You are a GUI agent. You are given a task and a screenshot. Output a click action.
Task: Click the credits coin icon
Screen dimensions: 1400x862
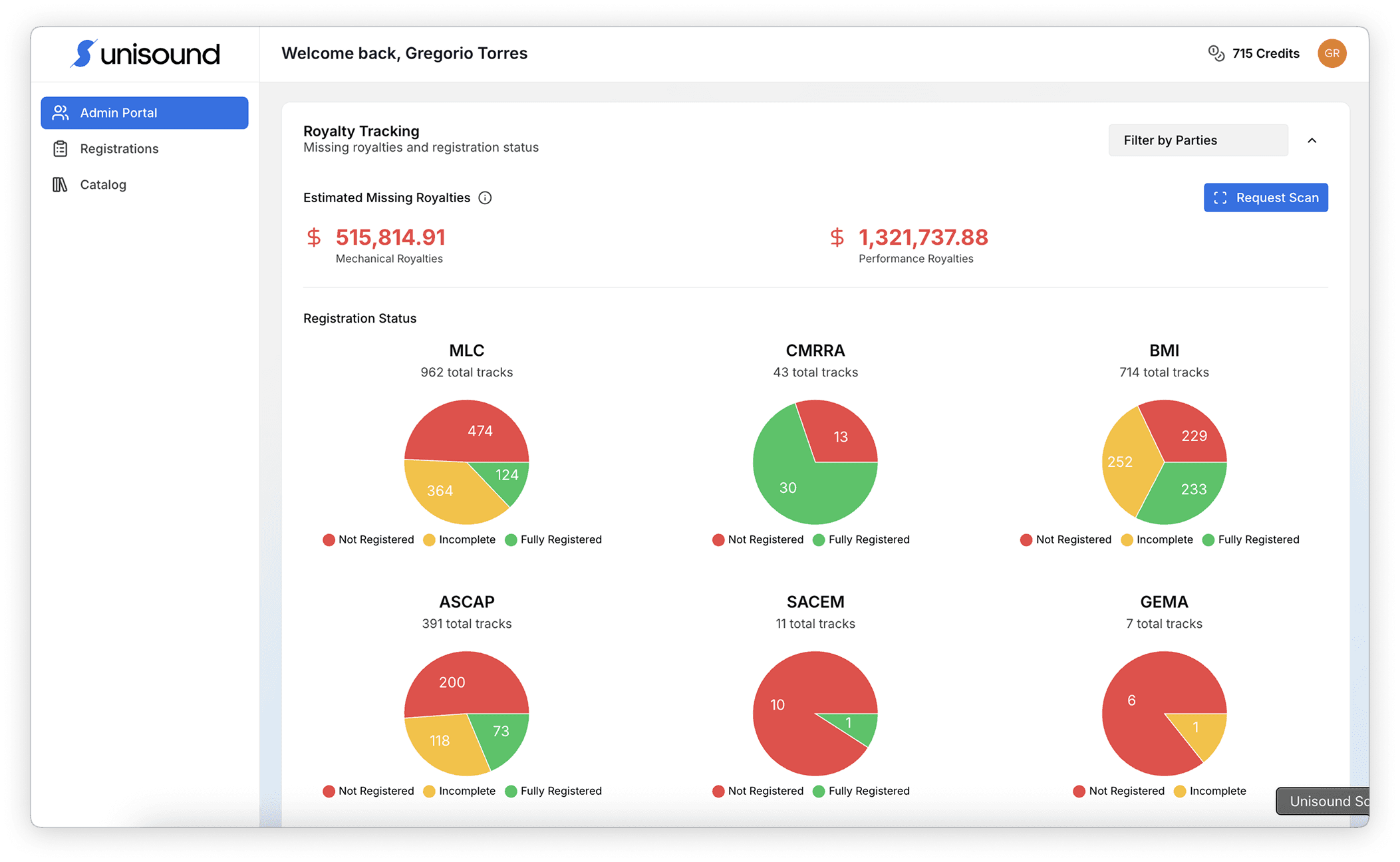click(x=1216, y=53)
